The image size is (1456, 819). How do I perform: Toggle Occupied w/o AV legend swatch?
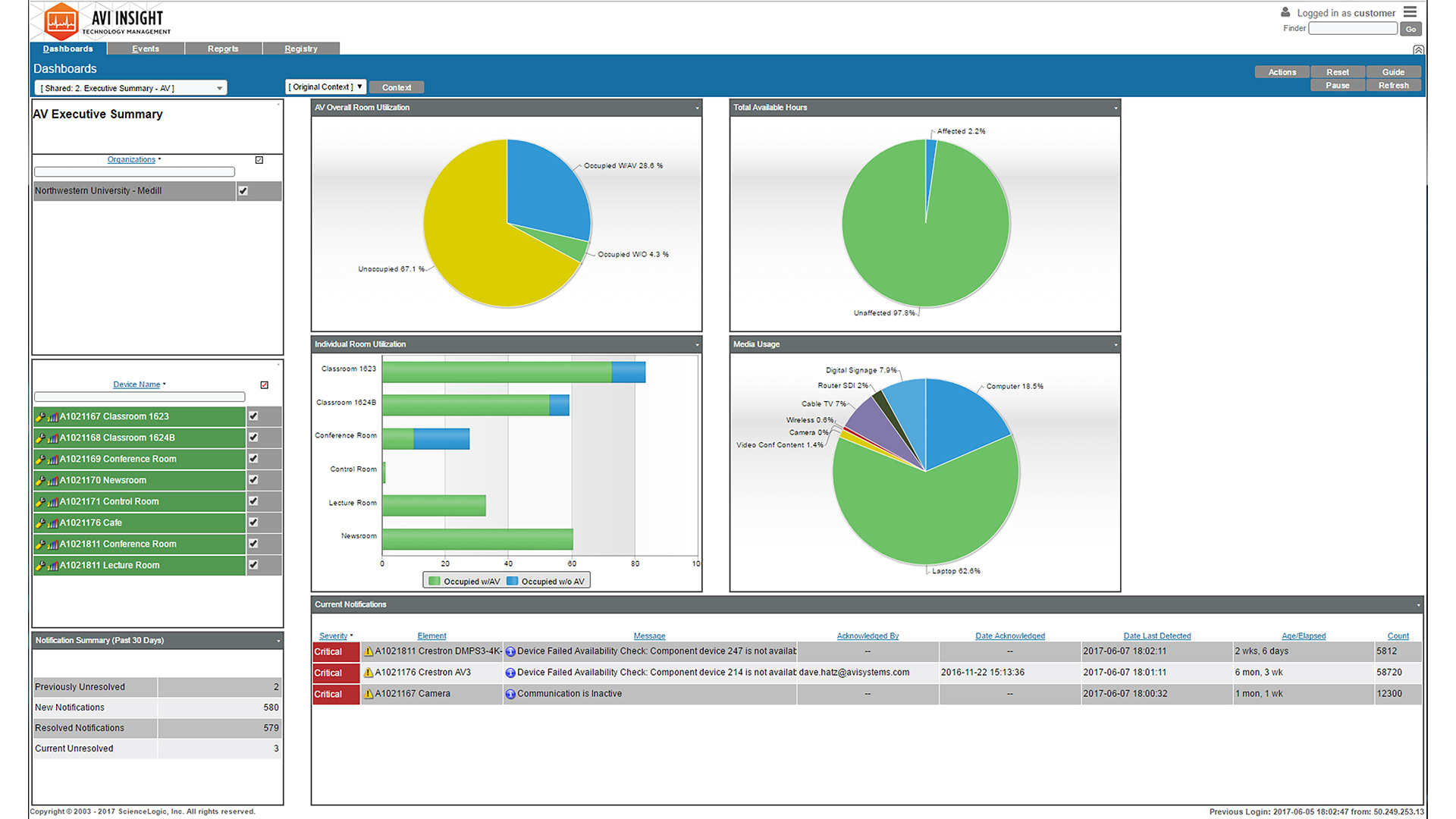pyautogui.click(x=512, y=581)
